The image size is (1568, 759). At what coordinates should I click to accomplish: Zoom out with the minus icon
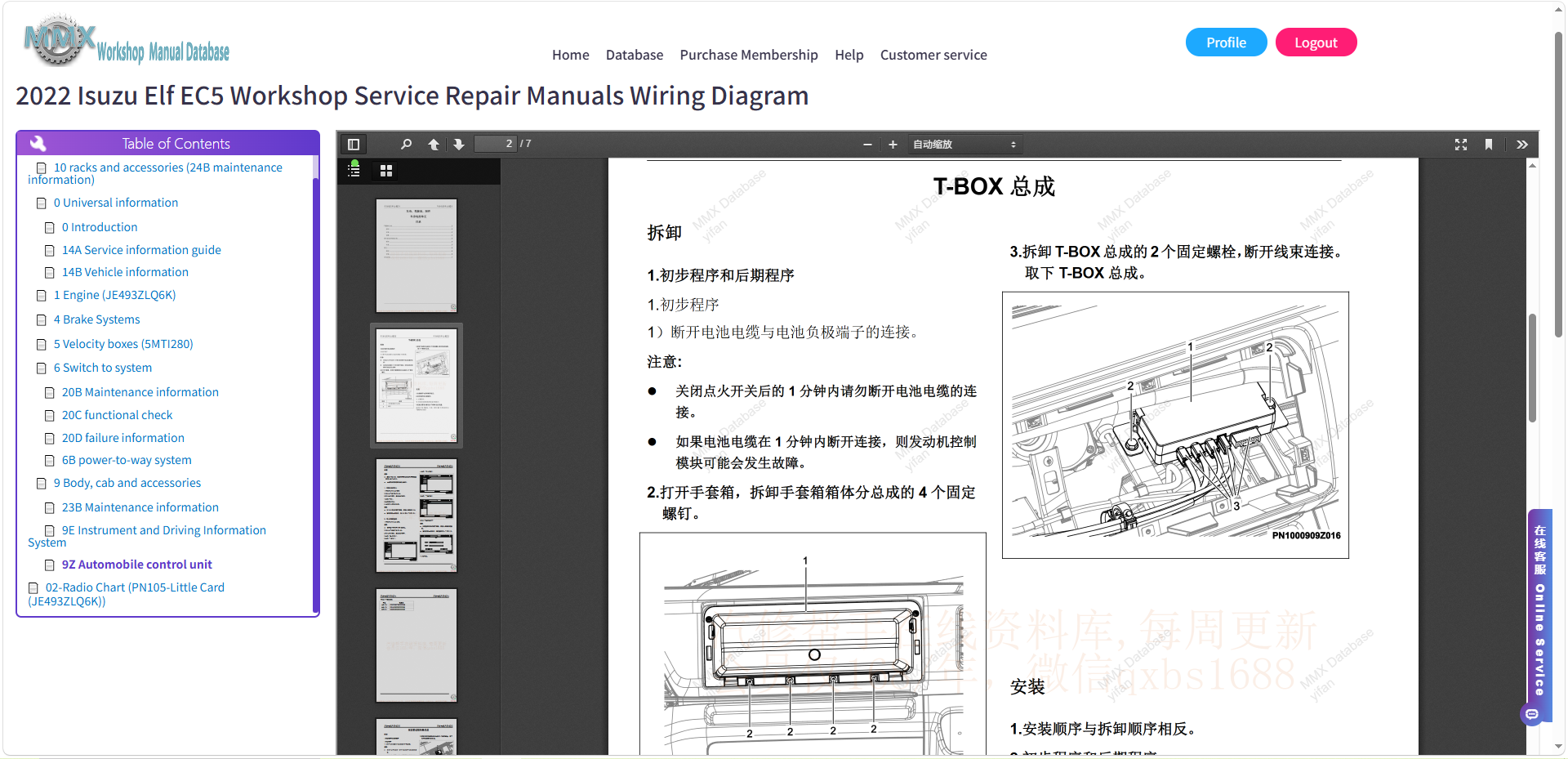pos(867,145)
